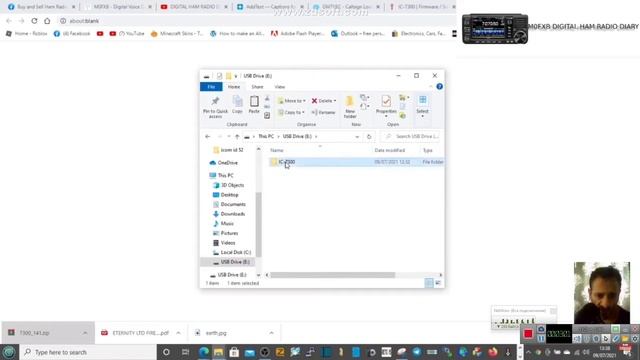Stop recording with red square button
640x360 pixels.
(x=528, y=334)
